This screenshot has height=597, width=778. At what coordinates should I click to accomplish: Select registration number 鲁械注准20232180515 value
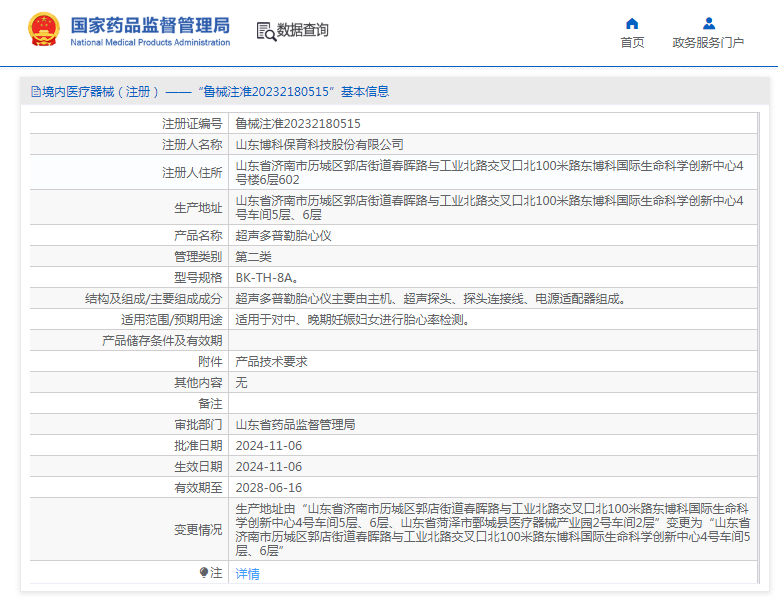[298, 124]
